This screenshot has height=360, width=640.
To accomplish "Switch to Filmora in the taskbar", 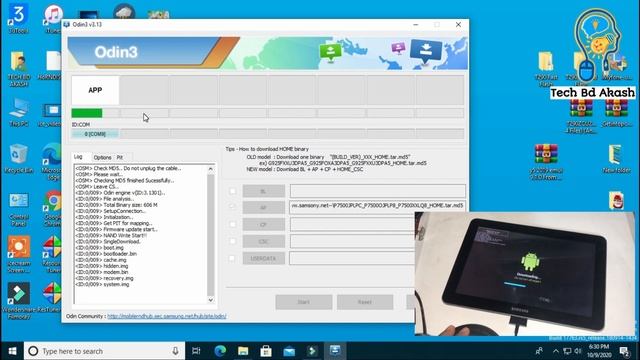I will (x=312, y=351).
